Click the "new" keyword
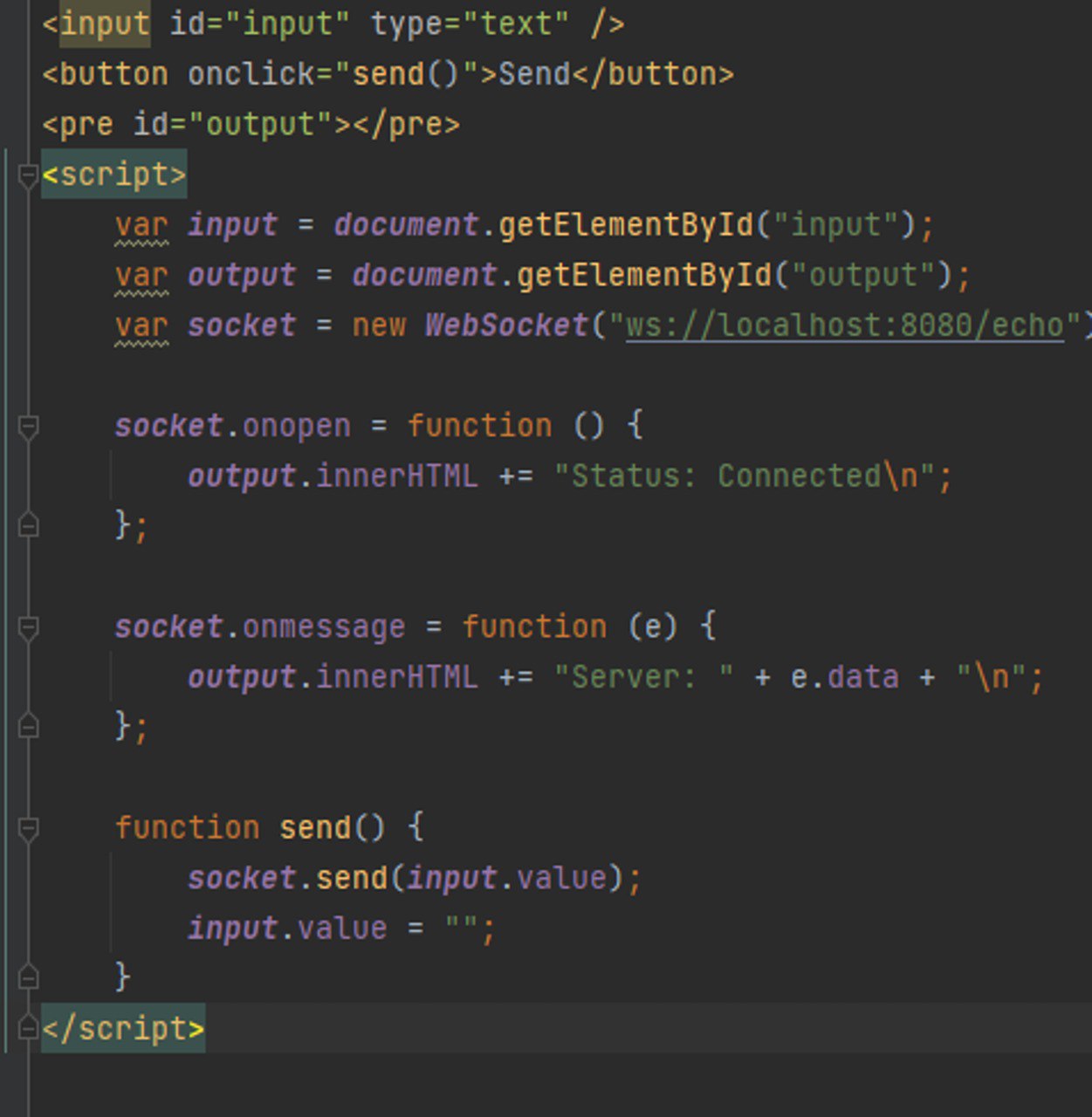This screenshot has width=1092, height=1117. [379, 326]
